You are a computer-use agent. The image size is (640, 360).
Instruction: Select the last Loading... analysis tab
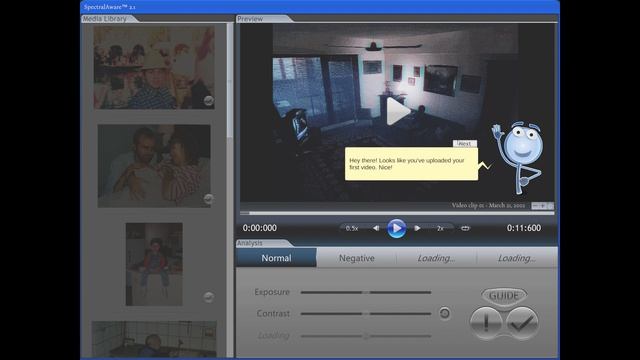click(x=517, y=258)
